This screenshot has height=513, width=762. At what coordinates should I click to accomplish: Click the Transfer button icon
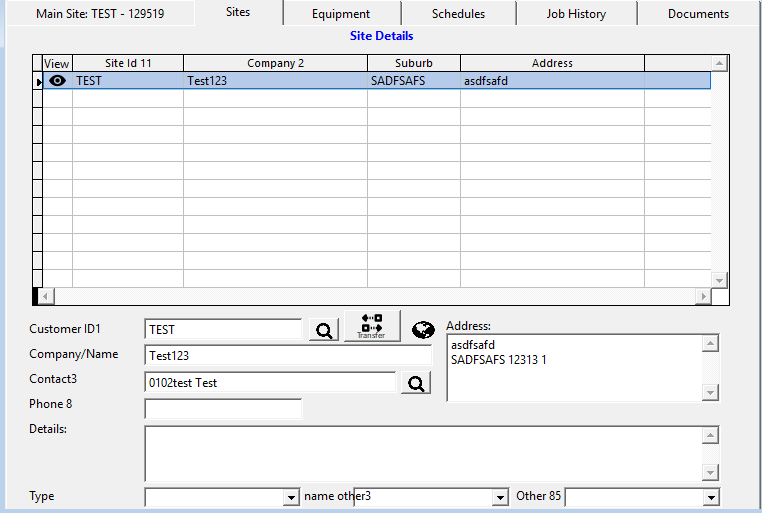371,326
